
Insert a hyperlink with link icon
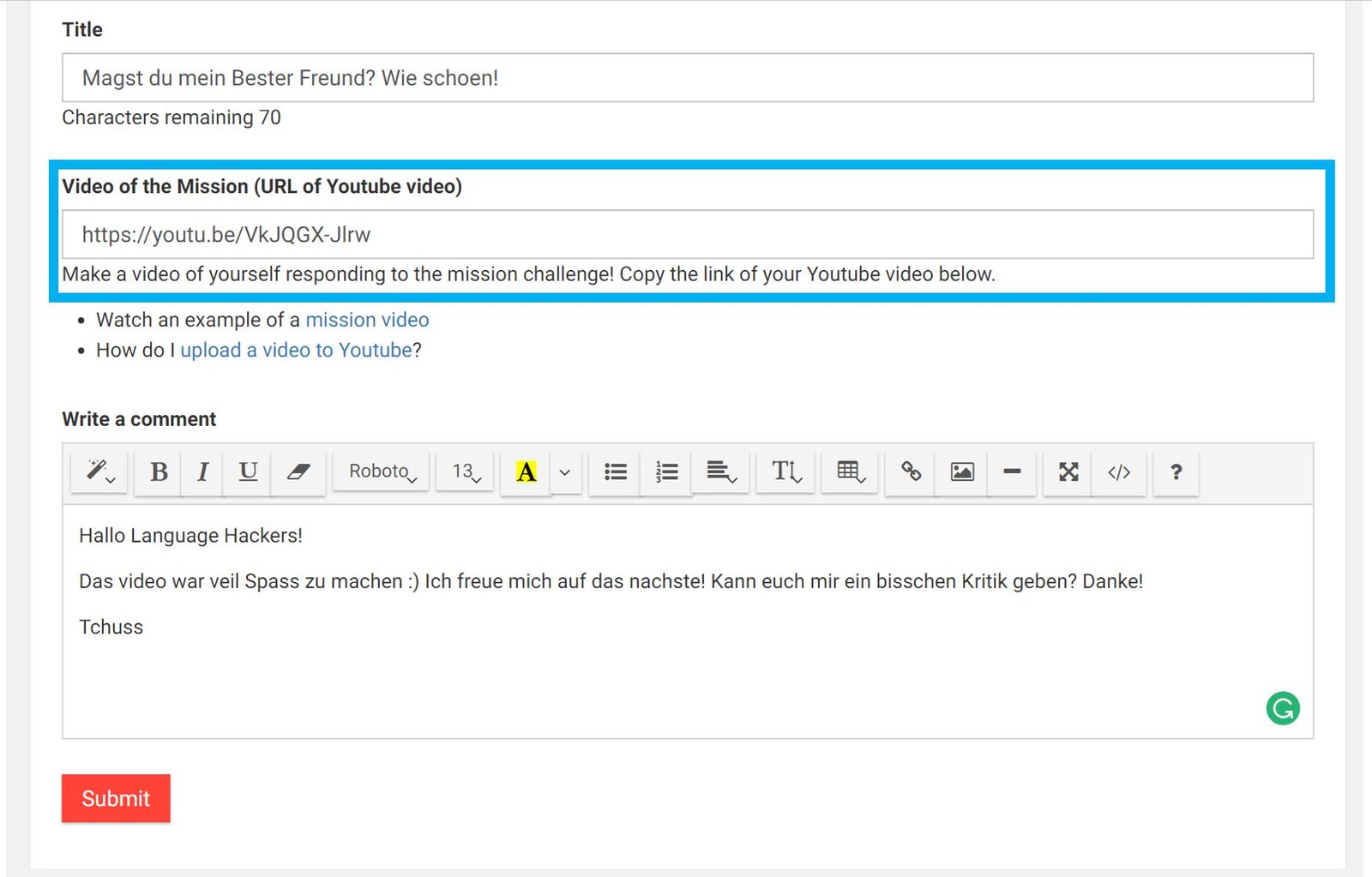click(x=911, y=472)
